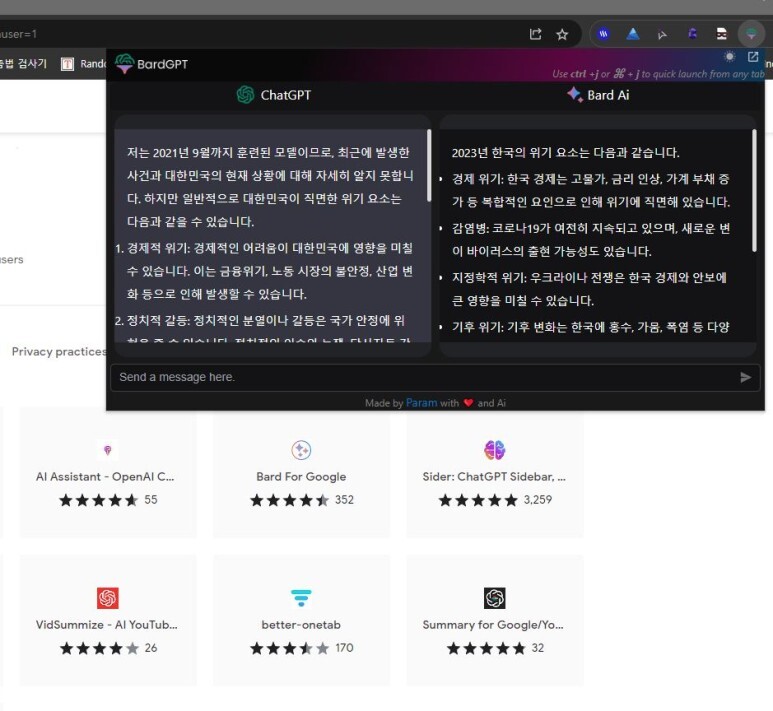Open the Sider: ChatGPT Sidebar card

click(x=494, y=473)
